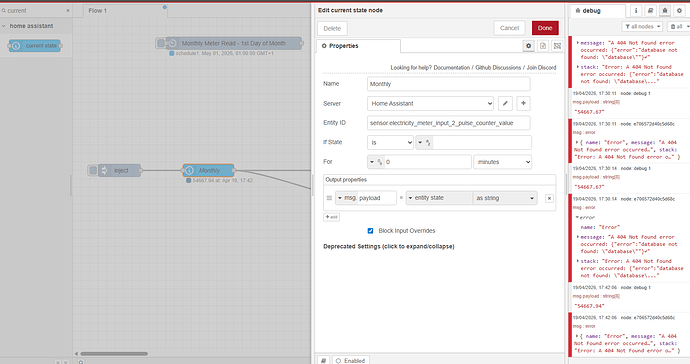
Task: Open node properties gear icon
Action: [x=529, y=46]
